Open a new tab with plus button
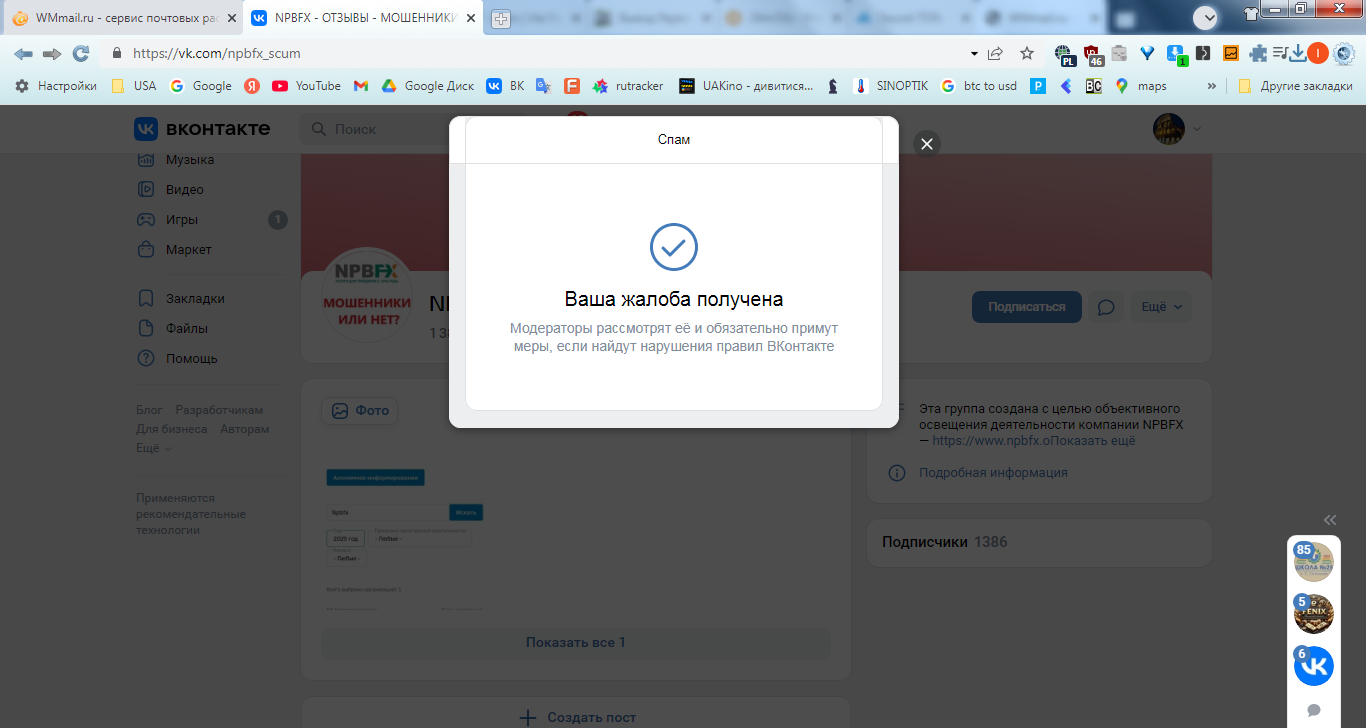The width and height of the screenshot is (1366, 728). click(501, 18)
